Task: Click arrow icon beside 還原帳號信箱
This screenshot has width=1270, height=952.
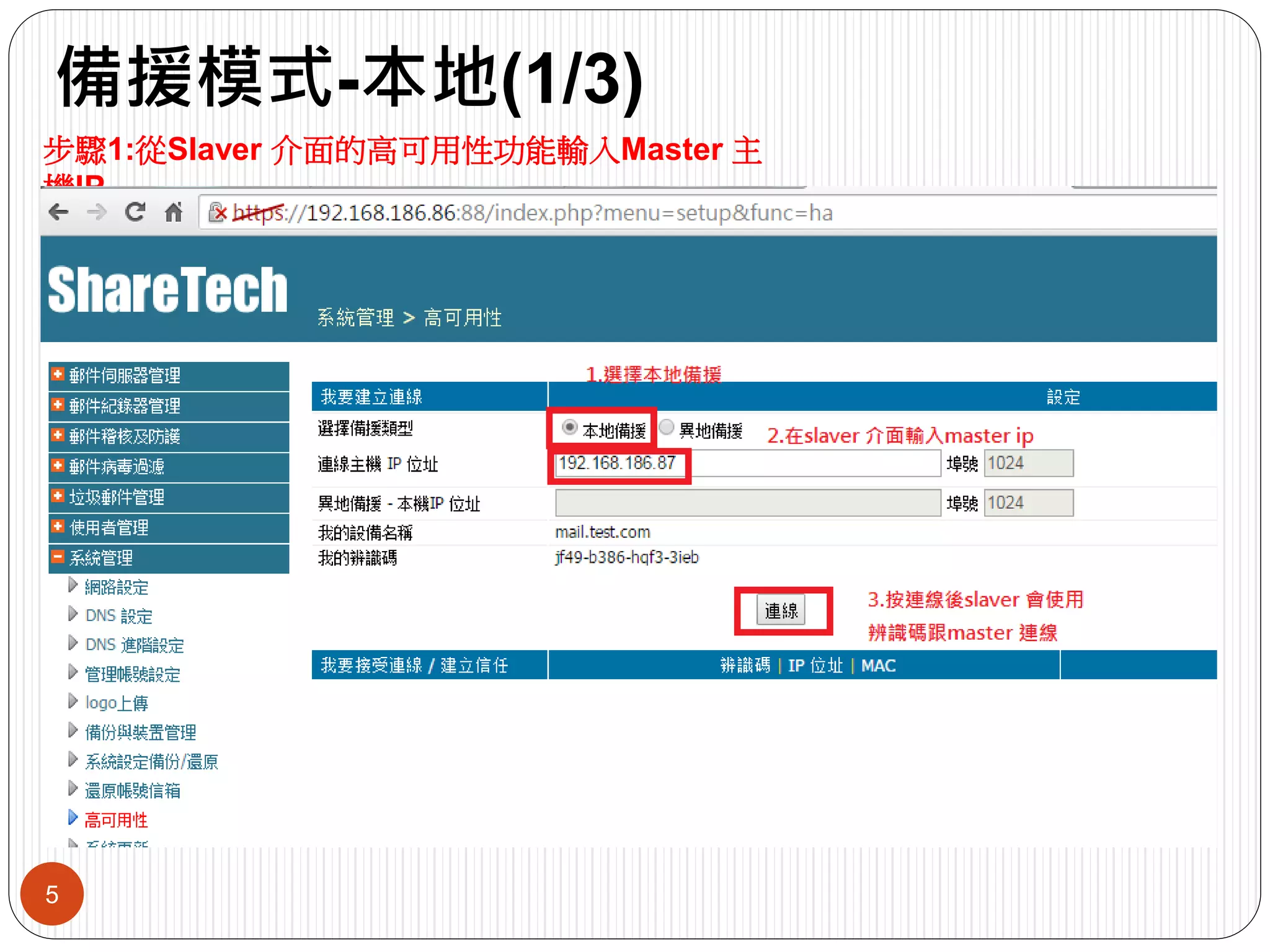Action: click(73, 788)
